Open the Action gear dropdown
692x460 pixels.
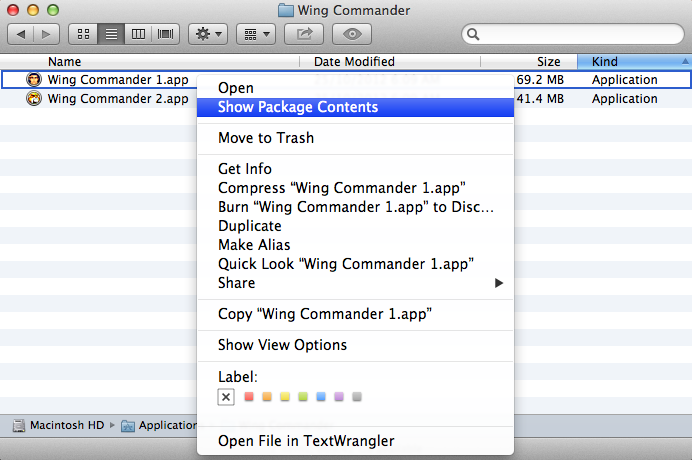pyautogui.click(x=208, y=34)
